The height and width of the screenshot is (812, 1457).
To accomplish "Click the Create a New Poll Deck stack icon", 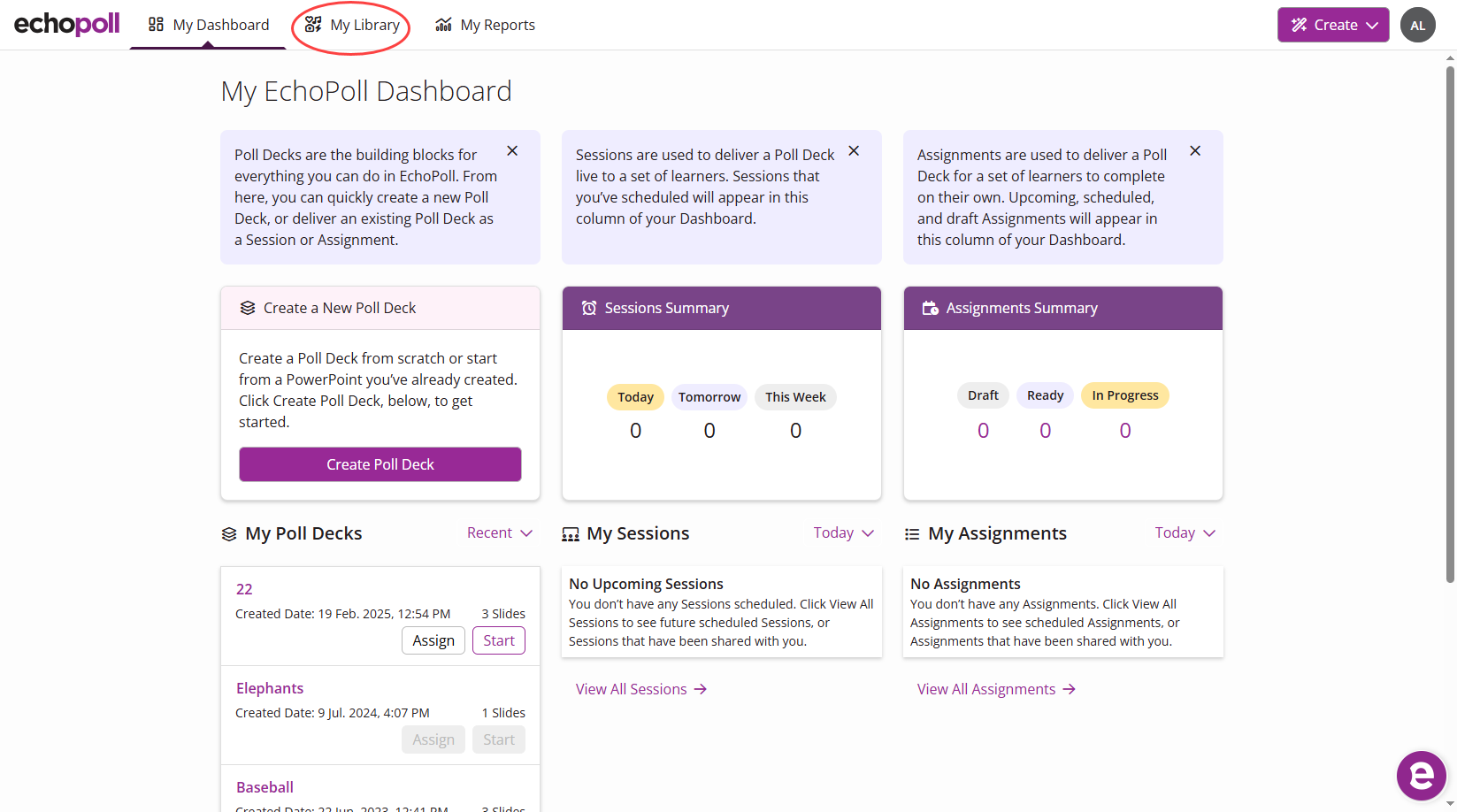I will tap(248, 308).
